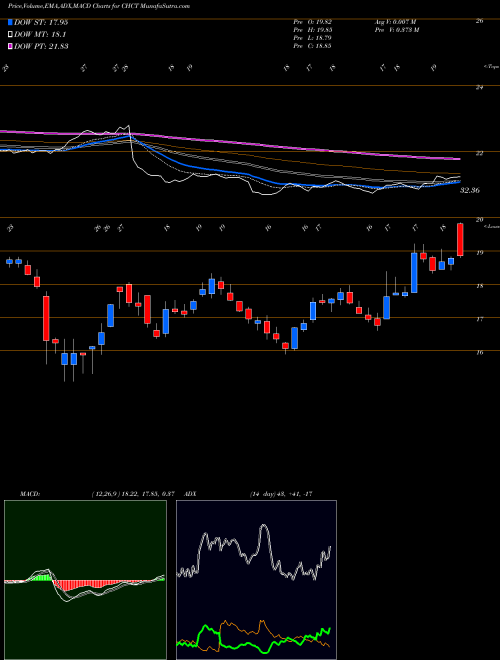Select the 'Pre C: 18.85' value
500x660 pixels.
pyautogui.click(x=313, y=46)
